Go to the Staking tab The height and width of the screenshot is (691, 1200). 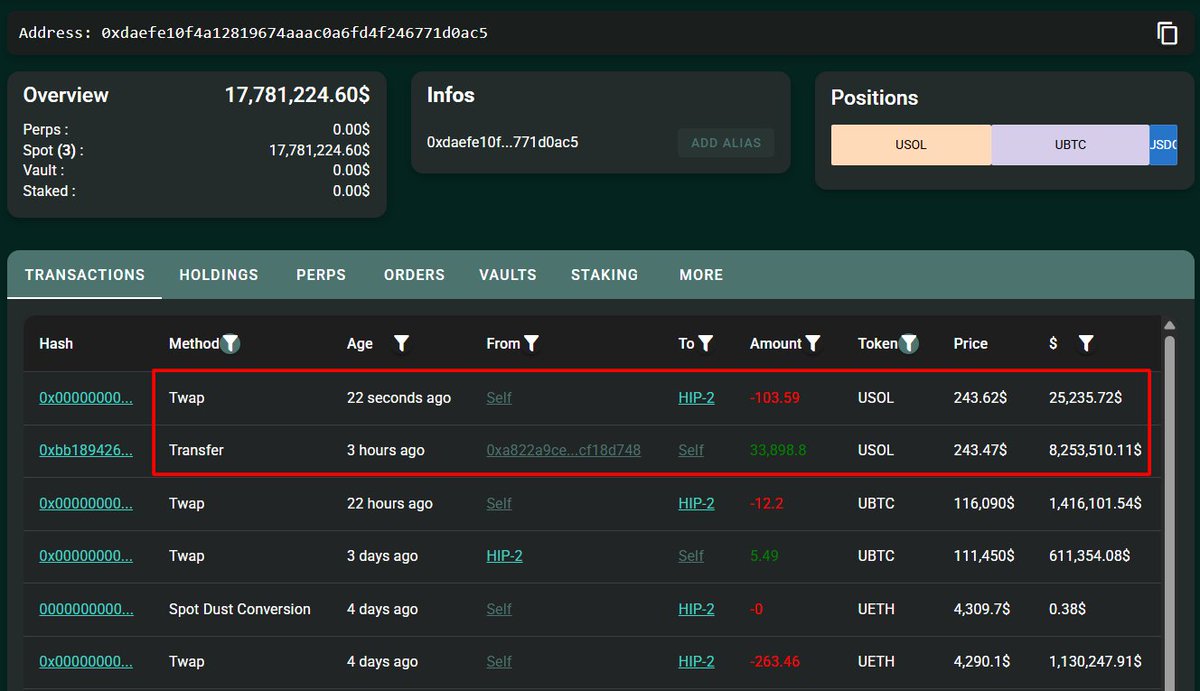point(604,274)
